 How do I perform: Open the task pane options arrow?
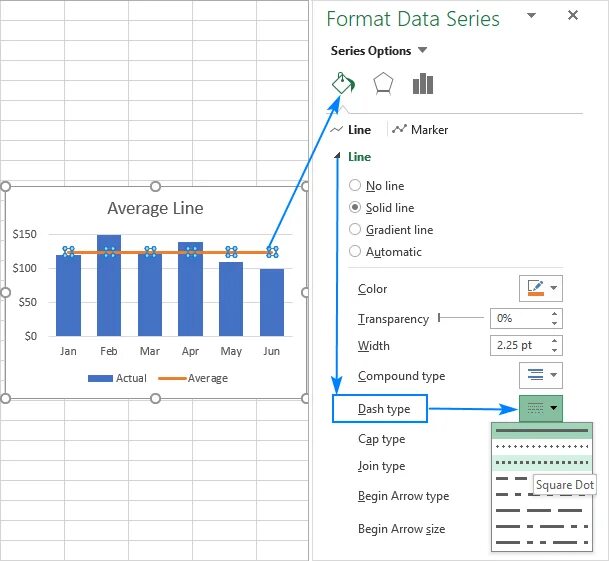point(531,15)
